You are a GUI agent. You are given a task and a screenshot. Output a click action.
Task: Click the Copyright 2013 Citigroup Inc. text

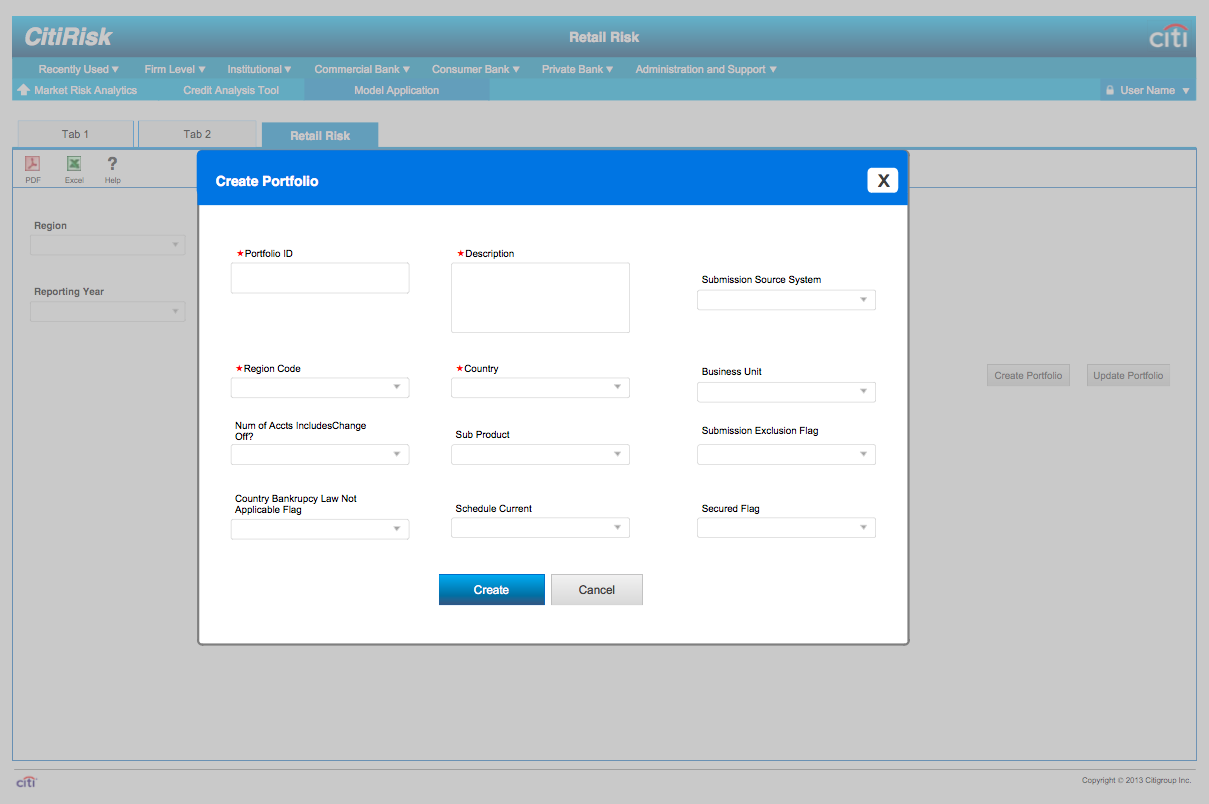pyautogui.click(x=1137, y=780)
